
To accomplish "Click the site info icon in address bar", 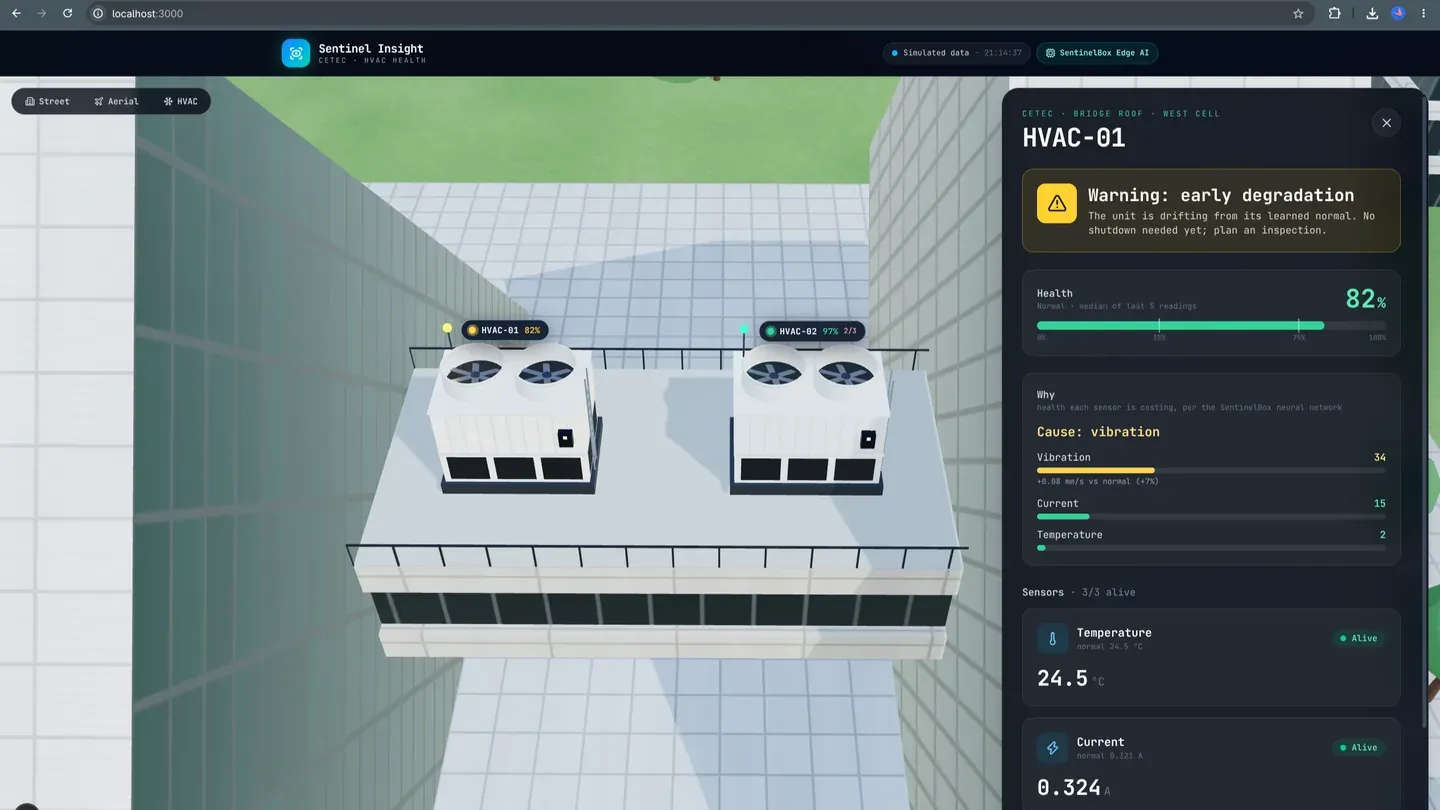I will pyautogui.click(x=98, y=13).
